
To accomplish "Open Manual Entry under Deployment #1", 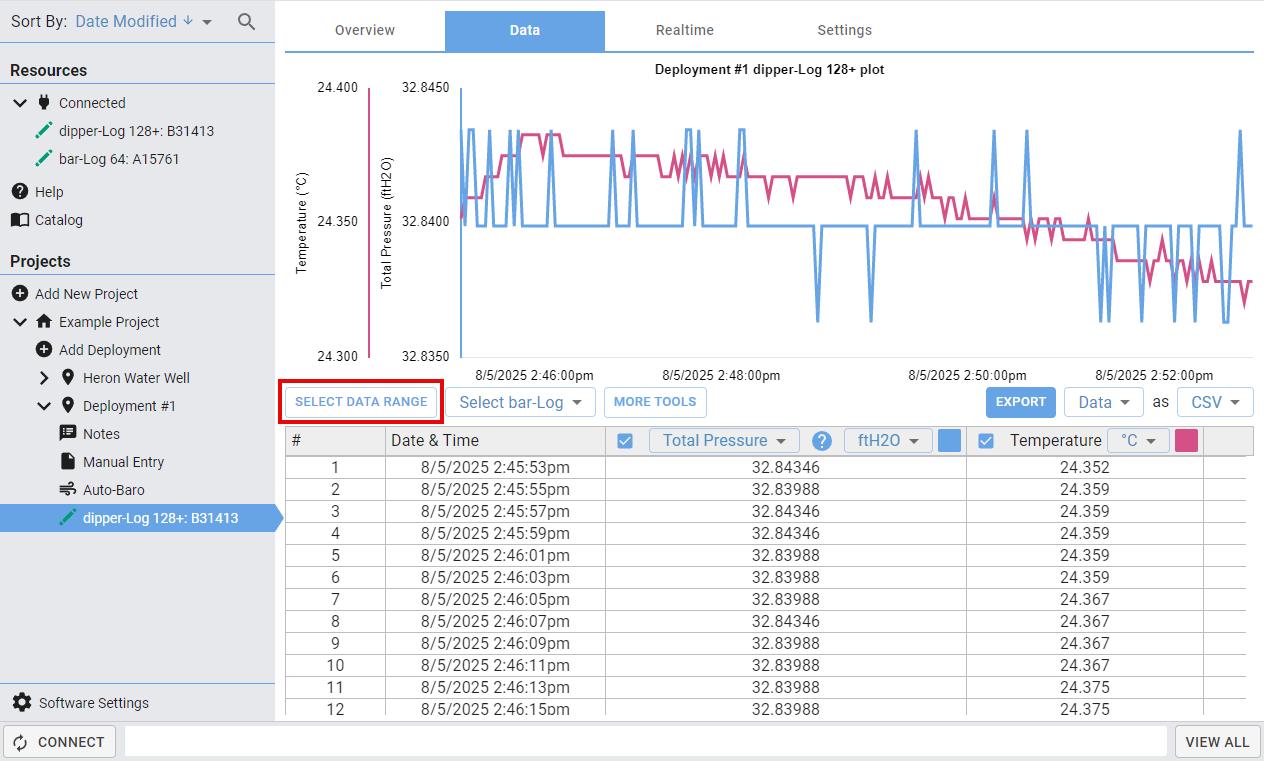I will click(x=123, y=462).
